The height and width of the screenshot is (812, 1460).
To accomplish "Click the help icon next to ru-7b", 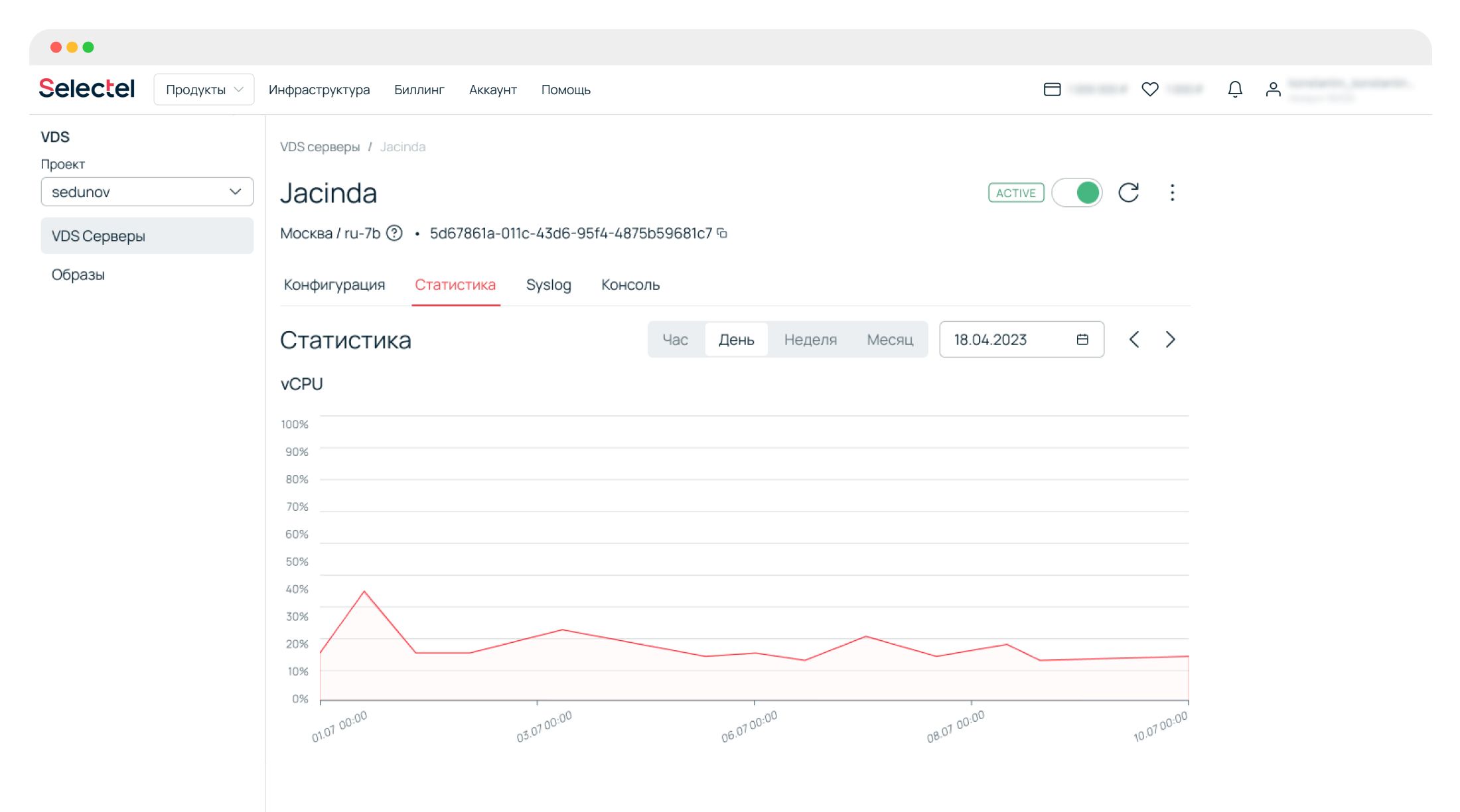I will coord(394,234).
